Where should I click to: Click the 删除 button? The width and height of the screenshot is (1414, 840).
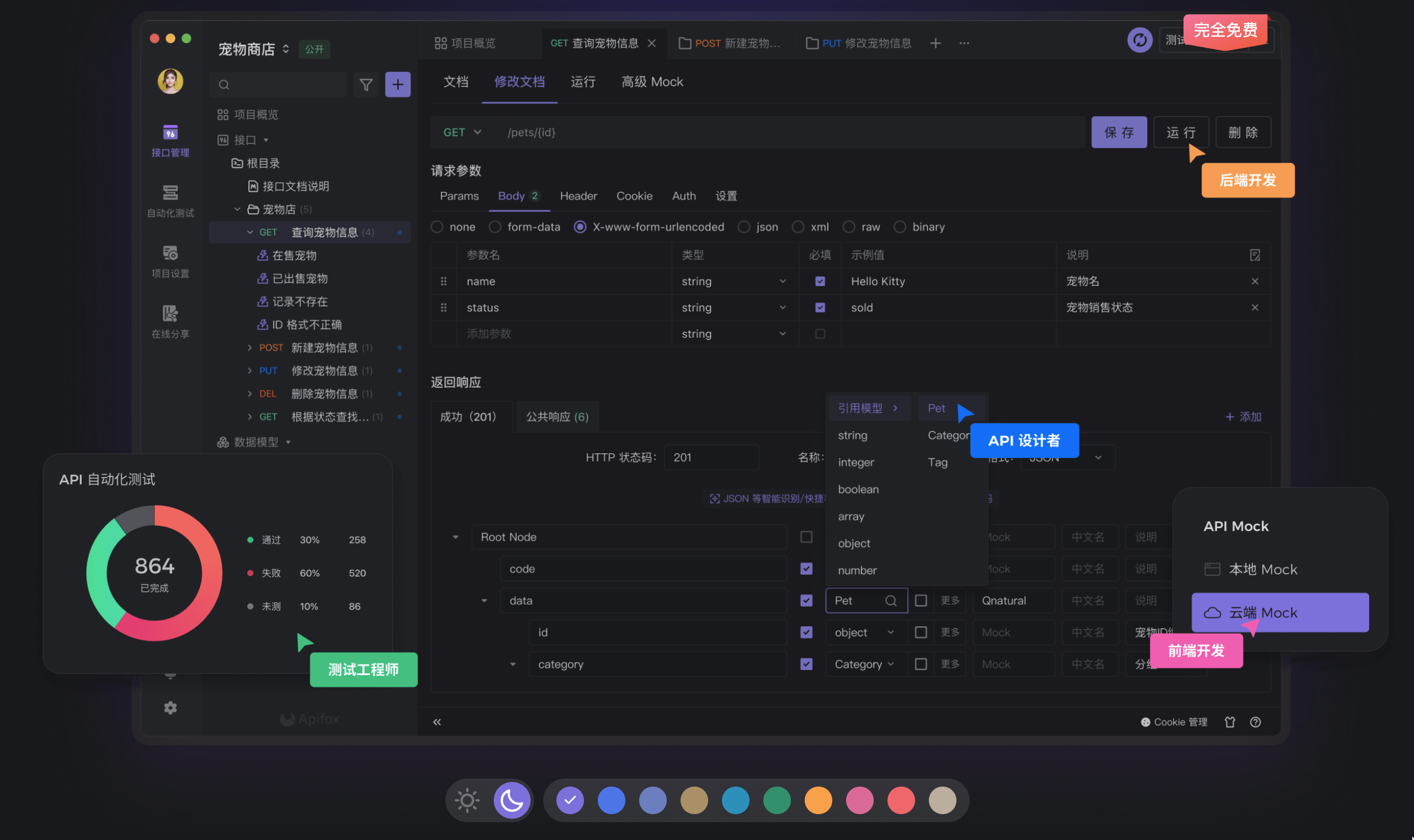coord(1243,132)
